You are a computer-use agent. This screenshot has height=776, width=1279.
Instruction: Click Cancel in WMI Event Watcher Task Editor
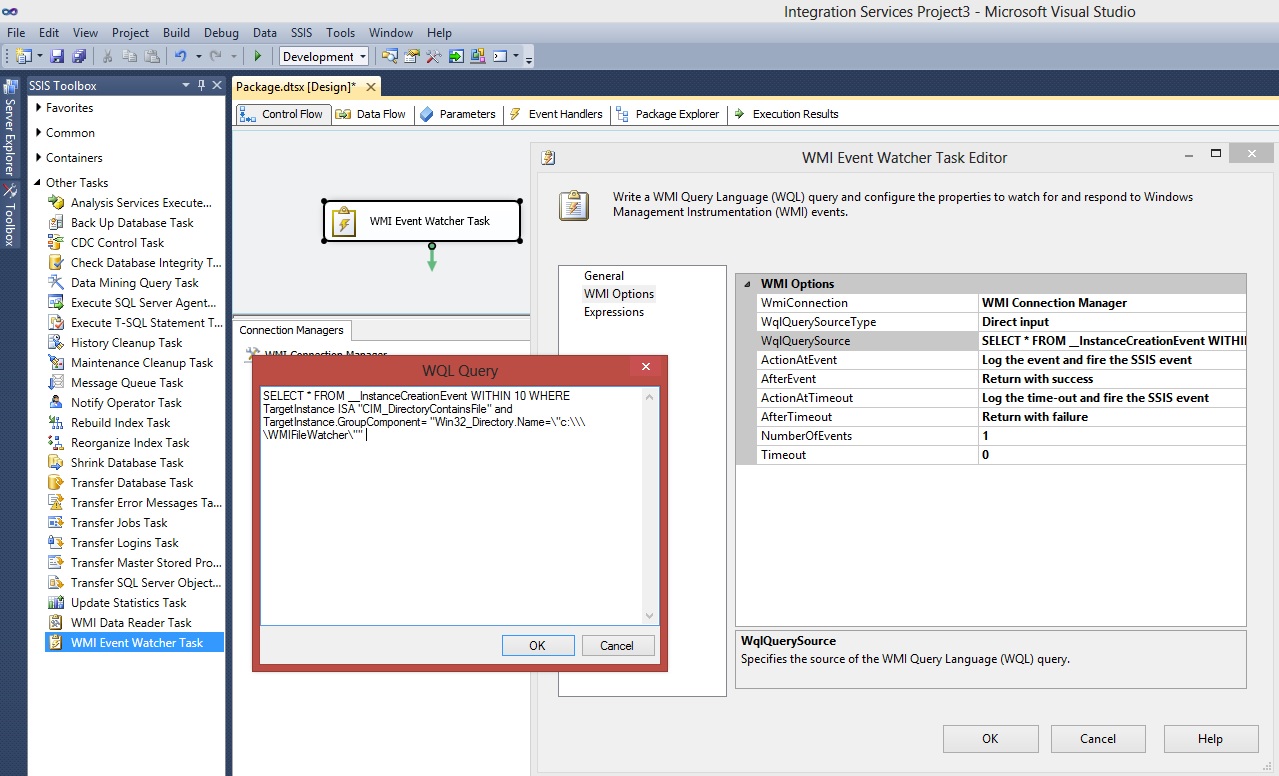pyautogui.click(x=1098, y=739)
